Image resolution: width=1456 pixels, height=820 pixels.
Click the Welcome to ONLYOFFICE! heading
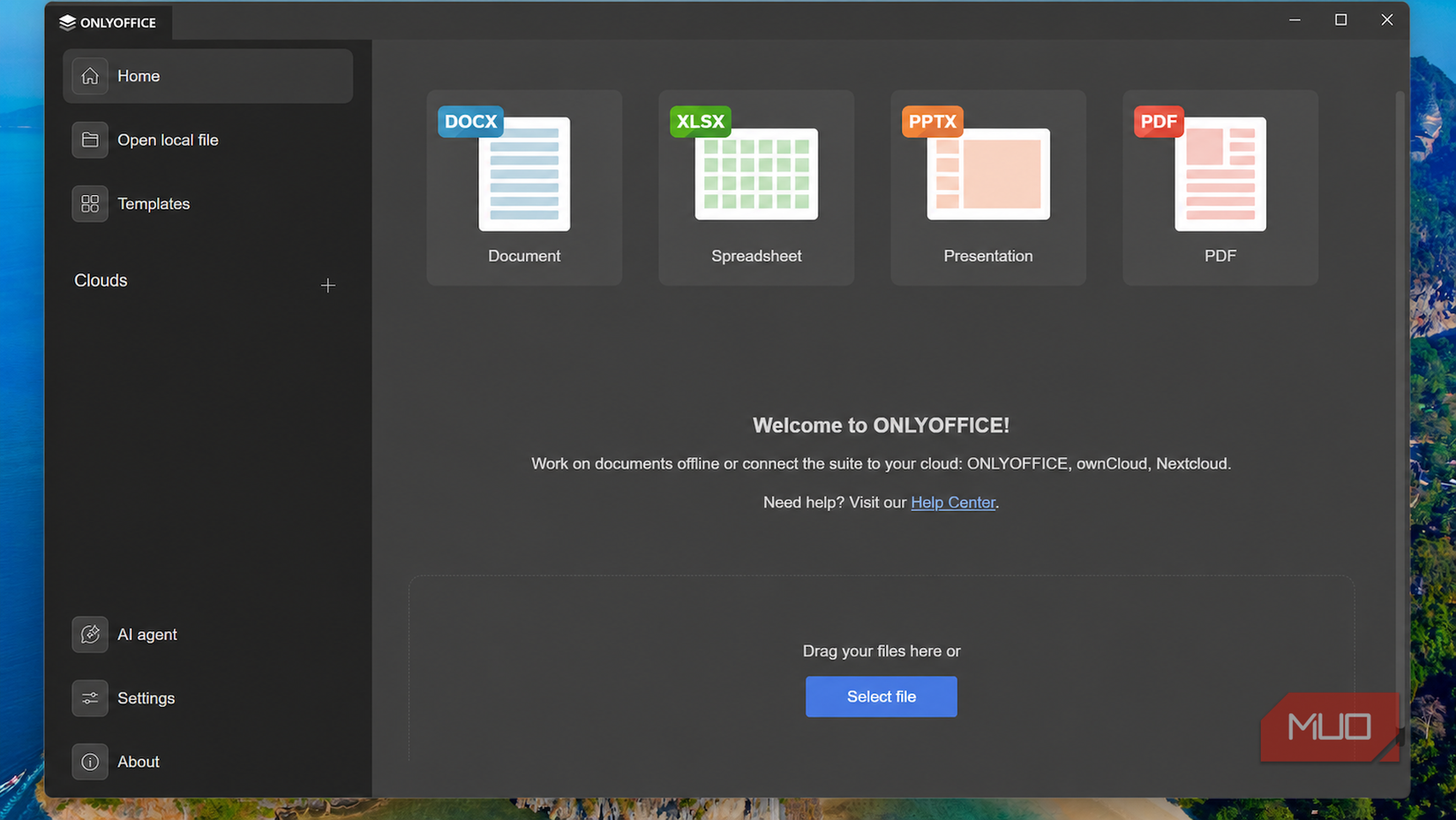click(x=881, y=425)
